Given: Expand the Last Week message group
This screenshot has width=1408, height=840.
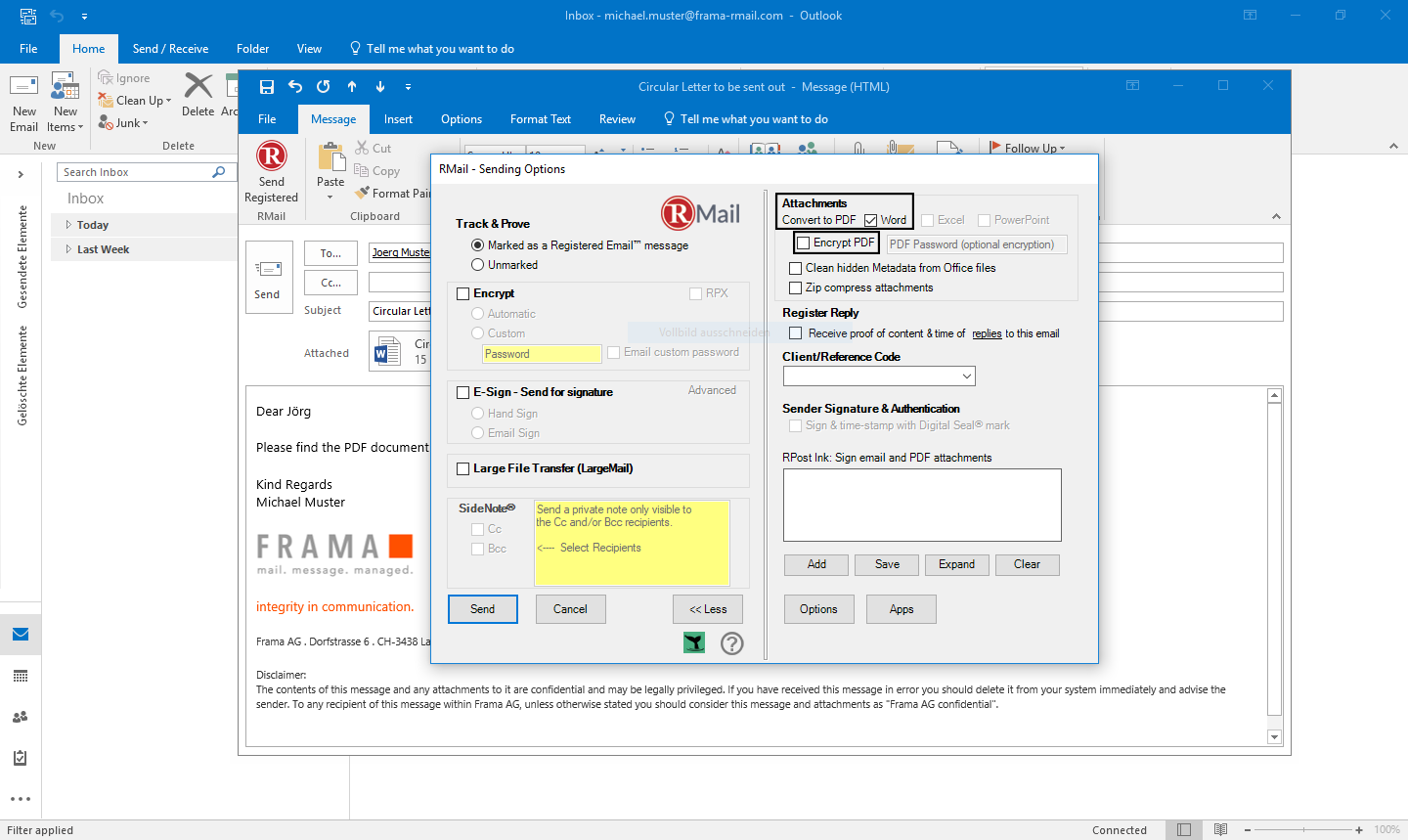Looking at the screenshot, I should pos(68,249).
